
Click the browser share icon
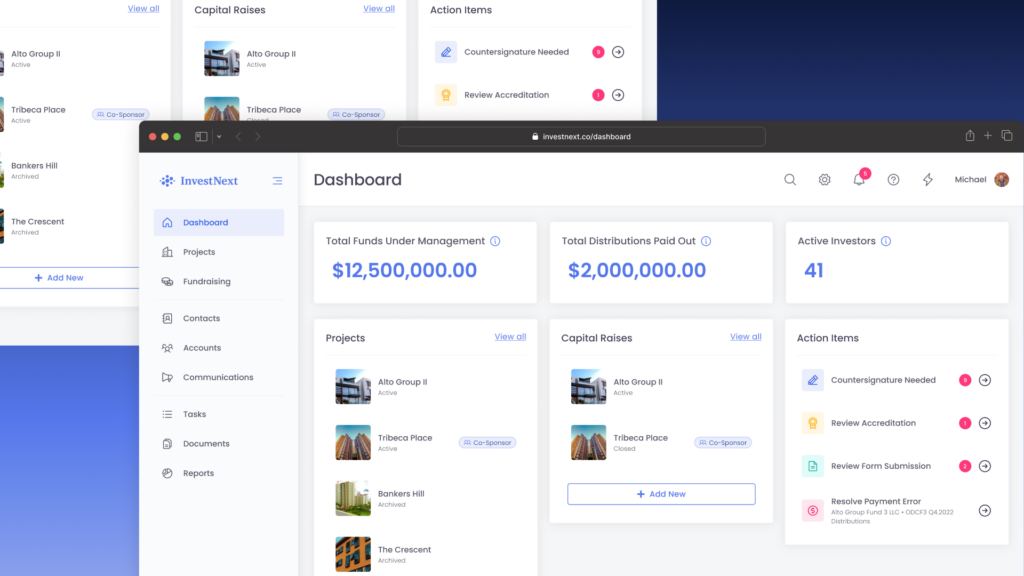click(970, 136)
